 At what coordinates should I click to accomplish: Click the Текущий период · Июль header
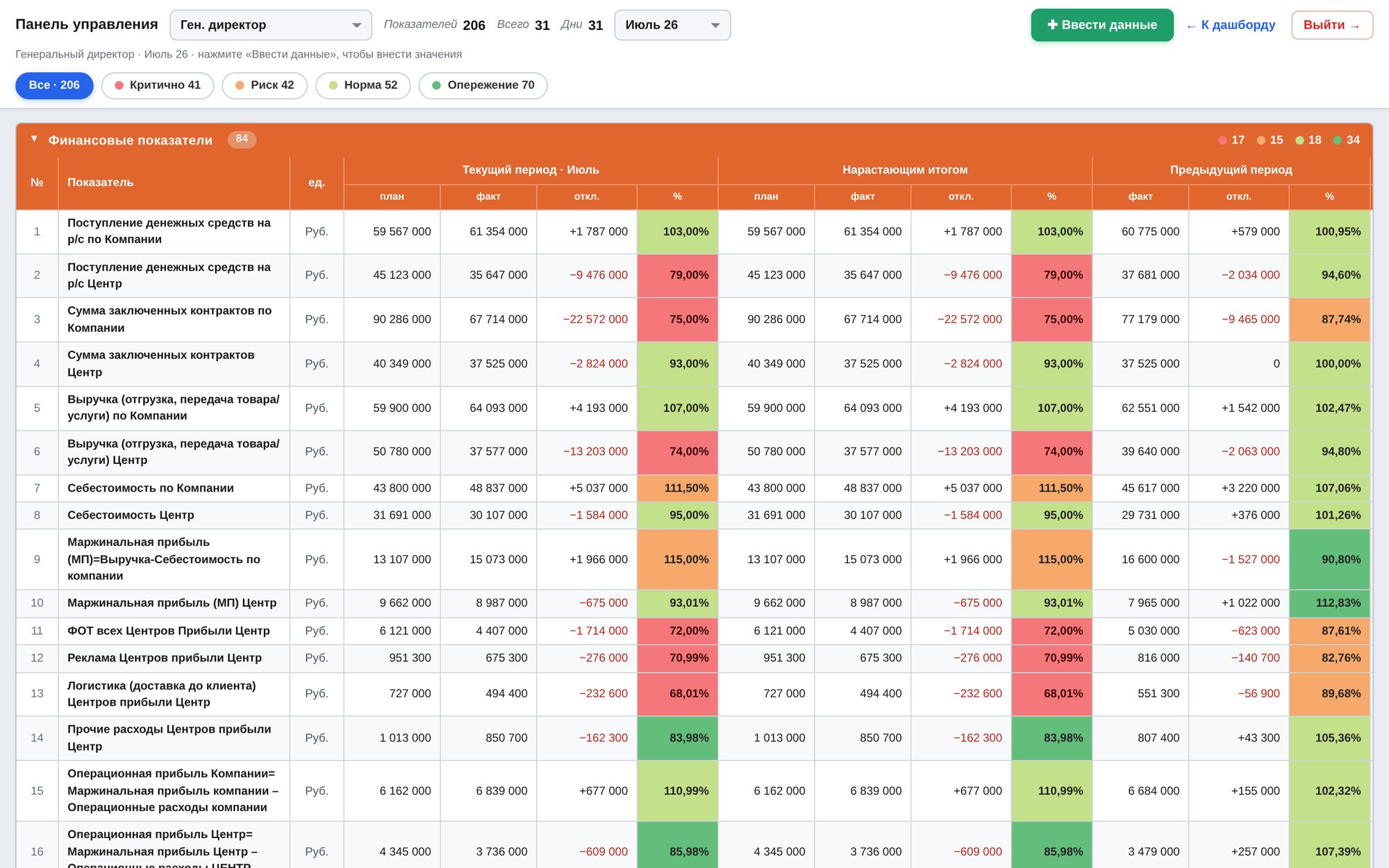[531, 170]
